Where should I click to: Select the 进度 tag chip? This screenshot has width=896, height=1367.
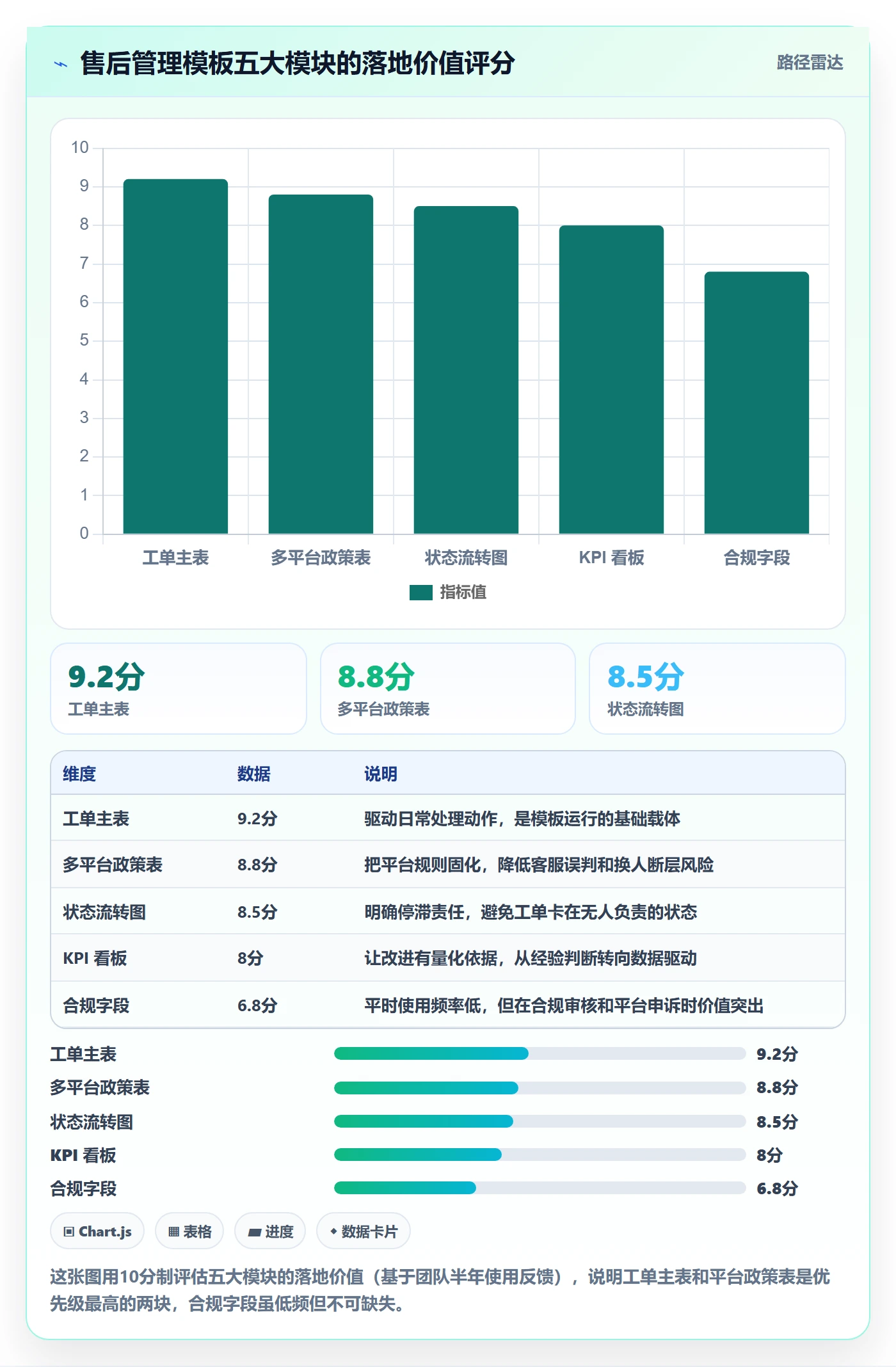pos(270,1231)
